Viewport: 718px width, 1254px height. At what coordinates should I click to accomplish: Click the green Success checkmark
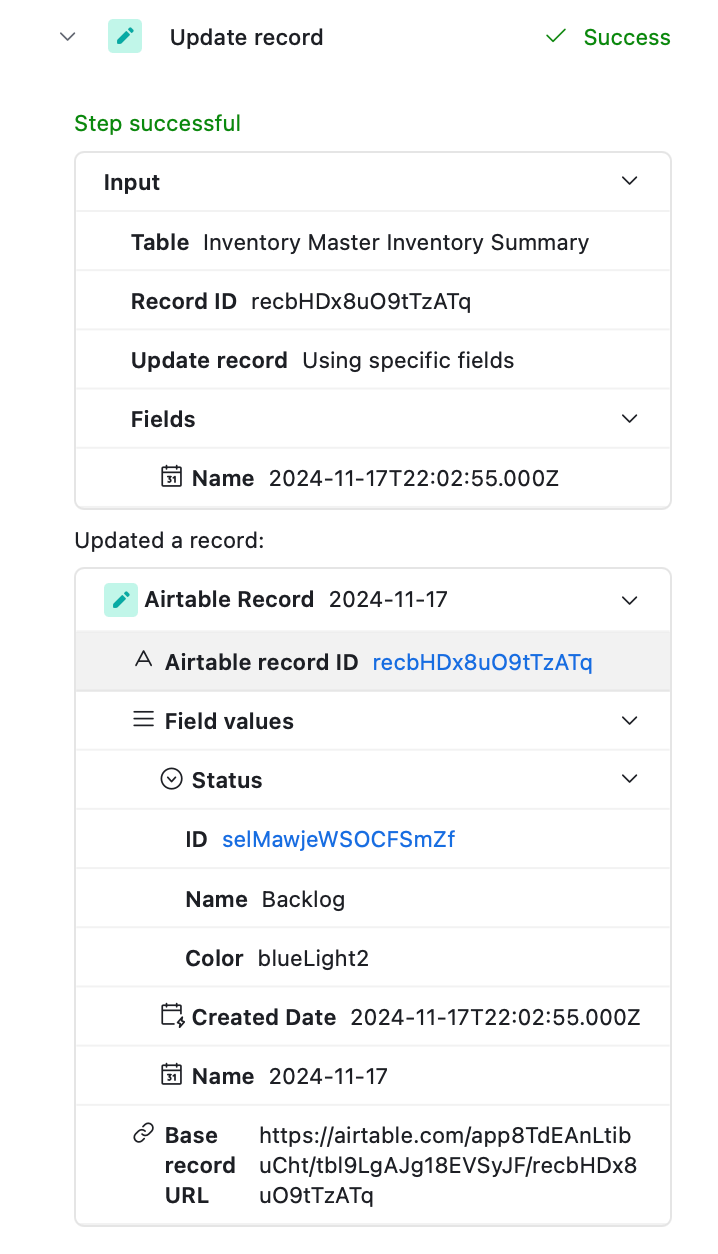pos(556,37)
